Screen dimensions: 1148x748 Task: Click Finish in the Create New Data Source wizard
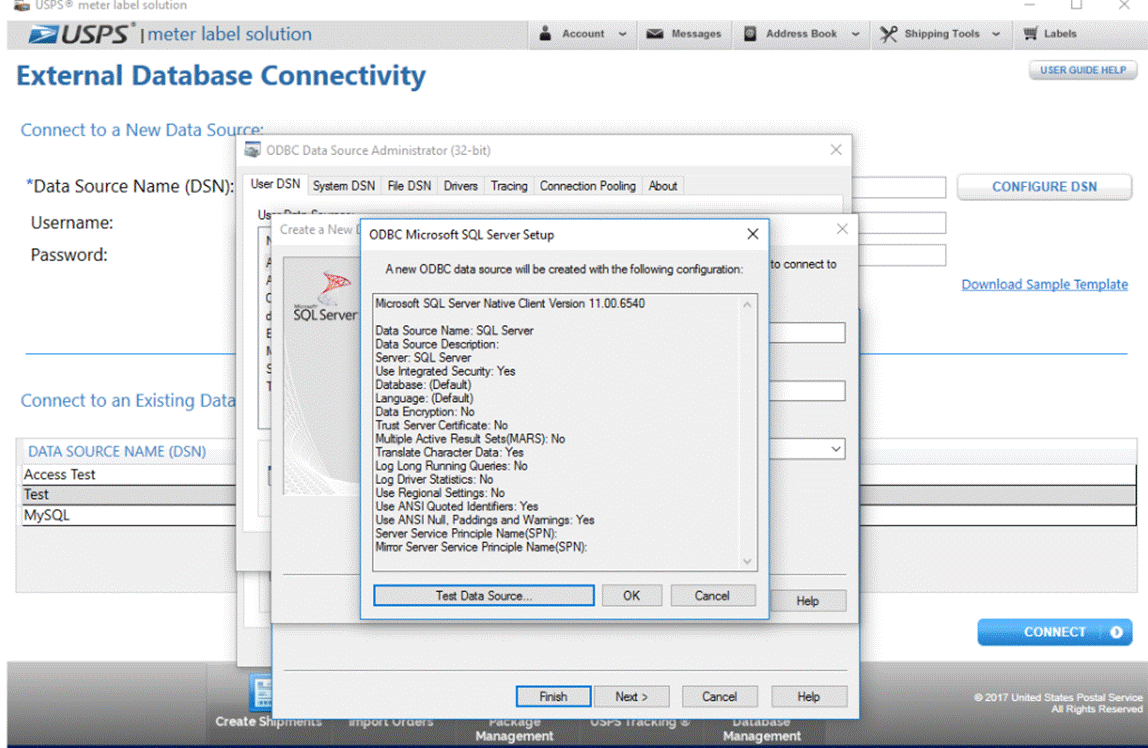(x=553, y=697)
